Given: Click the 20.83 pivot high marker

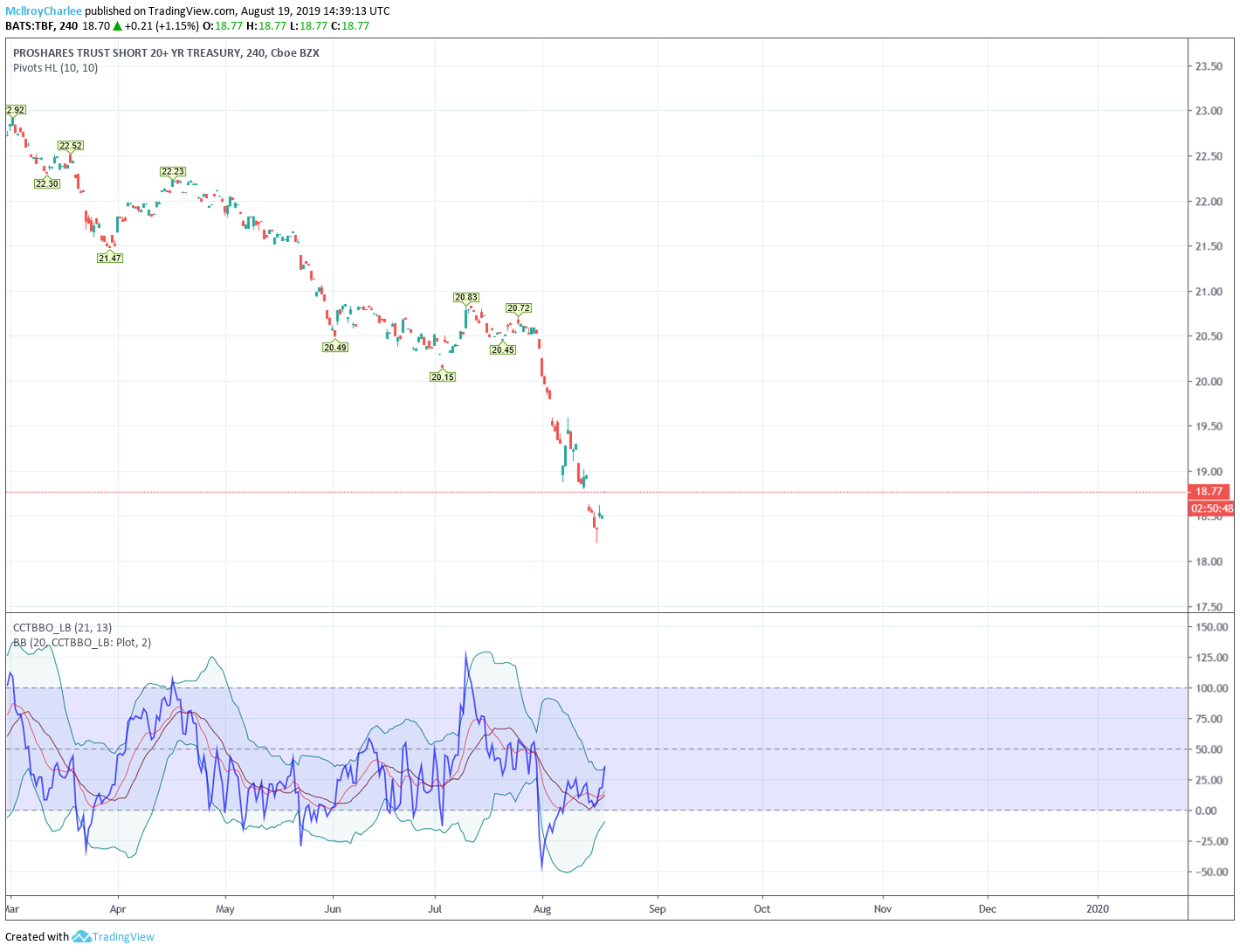Looking at the screenshot, I should [x=466, y=297].
